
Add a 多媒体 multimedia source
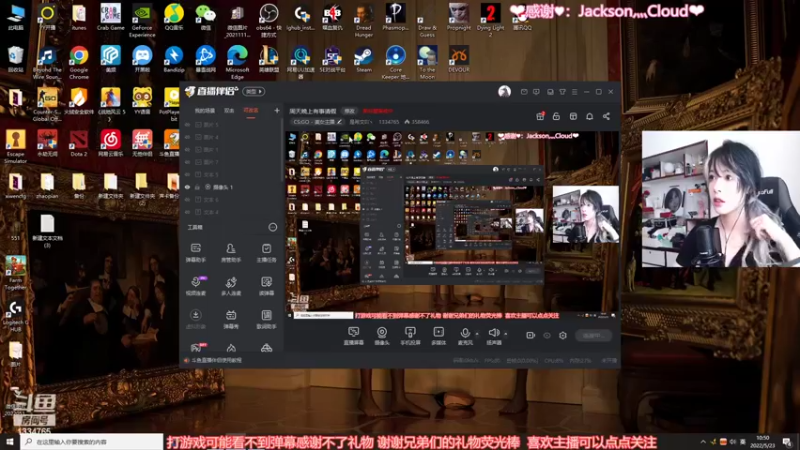pyautogui.click(x=438, y=336)
